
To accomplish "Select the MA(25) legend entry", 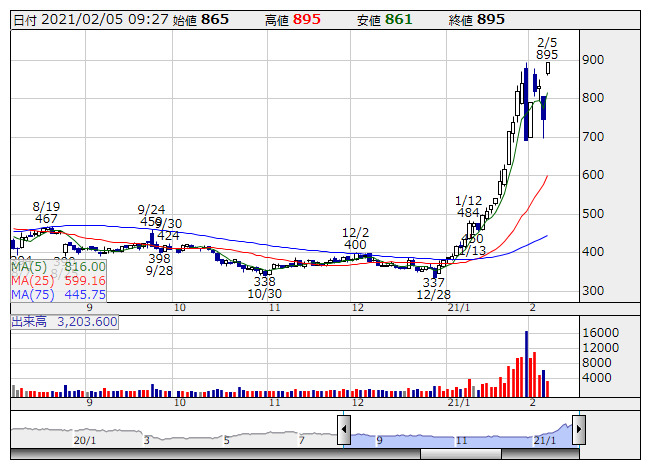I will (58, 281).
